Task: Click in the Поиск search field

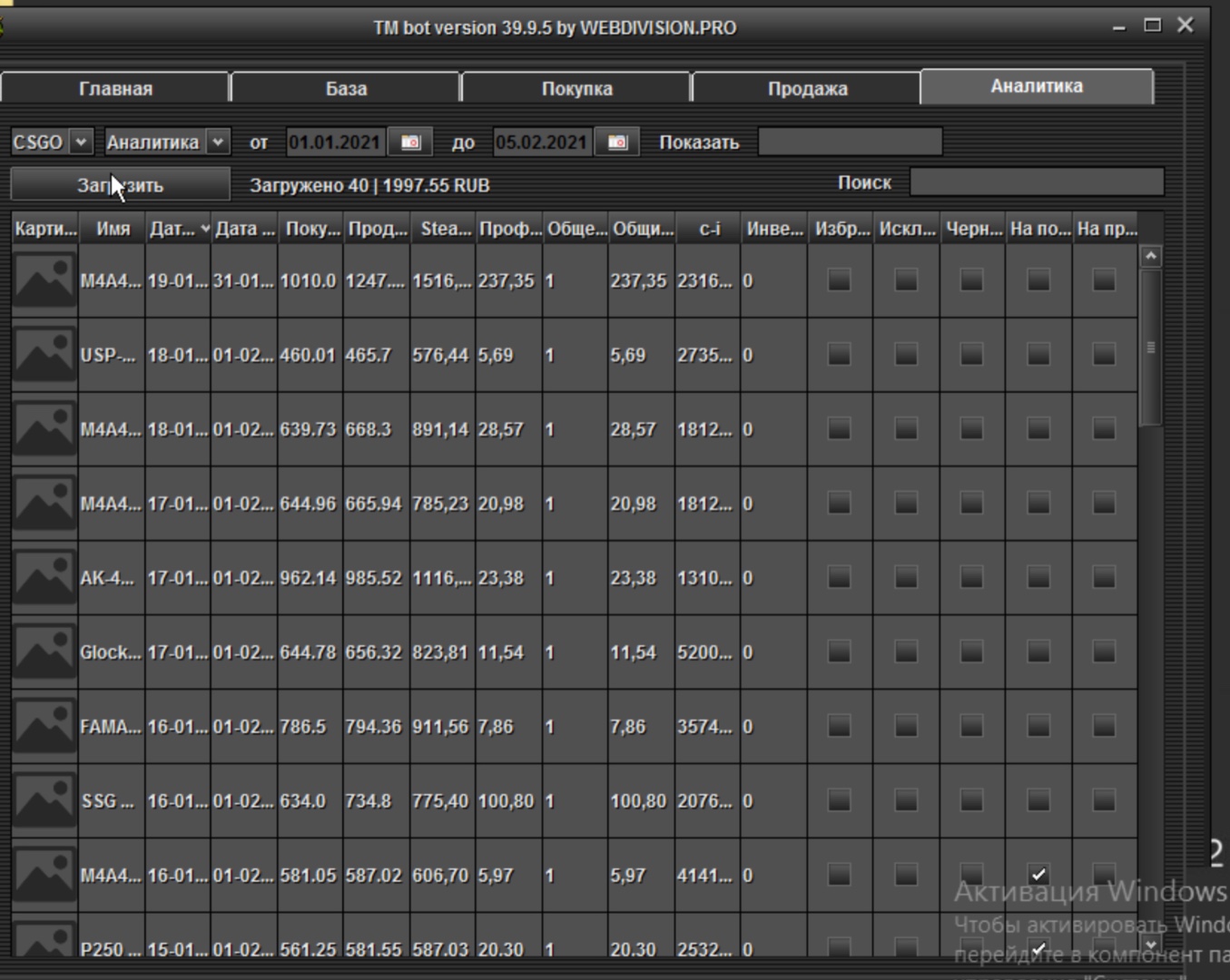Action: 1036,182
